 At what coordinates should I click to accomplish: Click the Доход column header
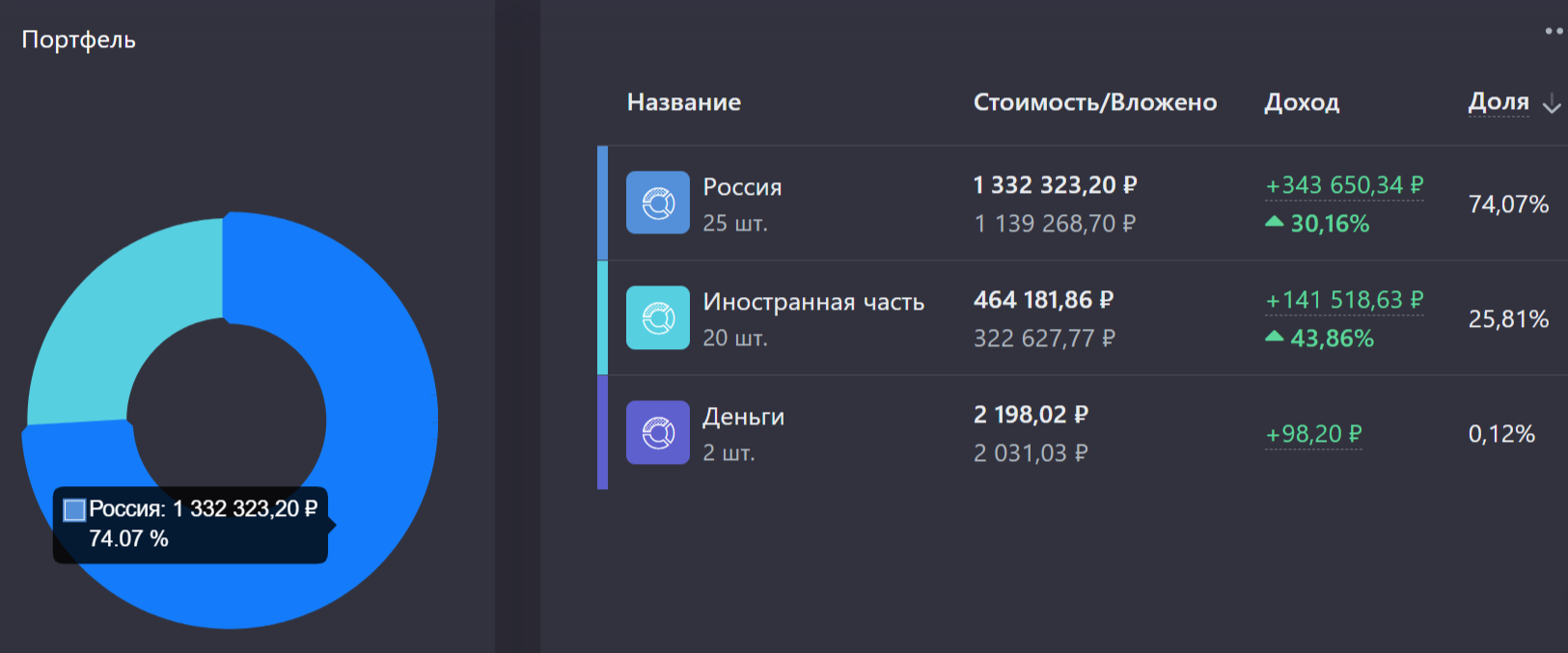(1302, 102)
